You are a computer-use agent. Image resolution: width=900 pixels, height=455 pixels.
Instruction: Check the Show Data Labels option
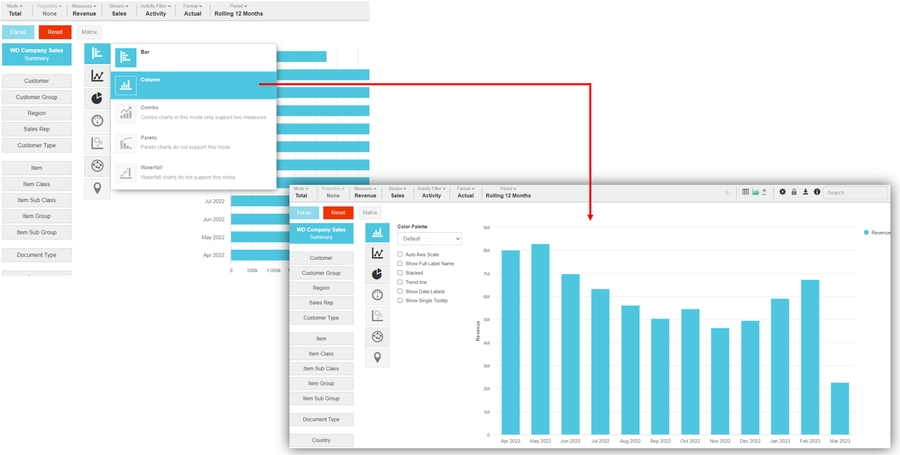(400, 291)
